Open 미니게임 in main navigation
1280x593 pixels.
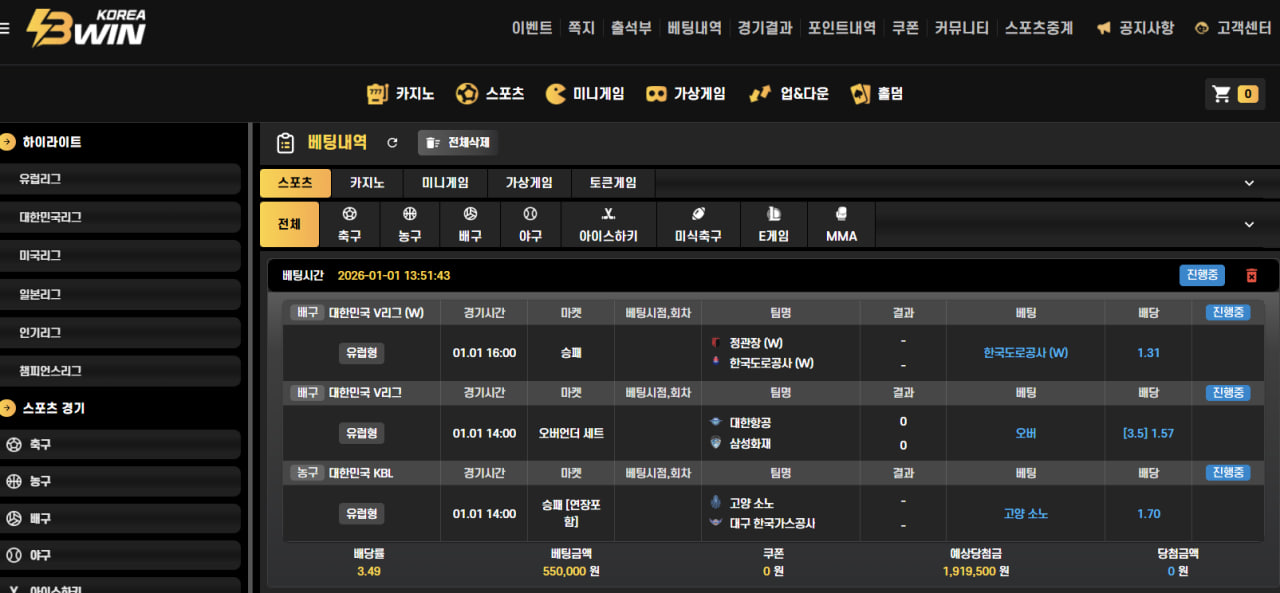point(585,94)
